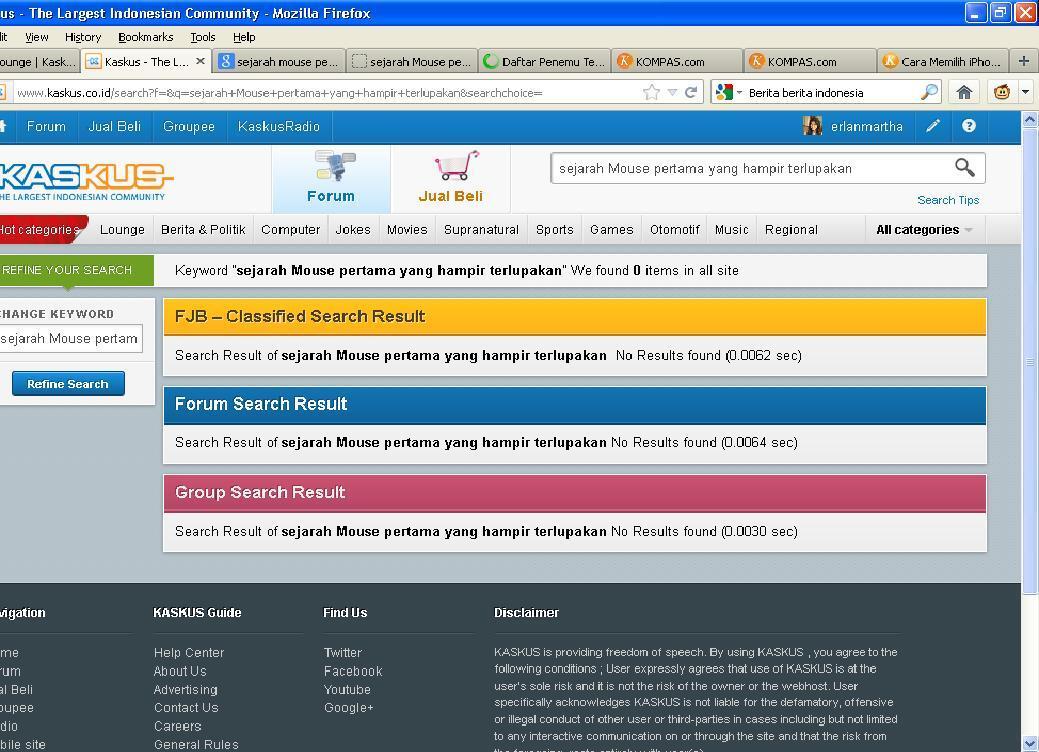Open the Facebook link under Find Us
The image size is (1039, 752).
(353, 671)
